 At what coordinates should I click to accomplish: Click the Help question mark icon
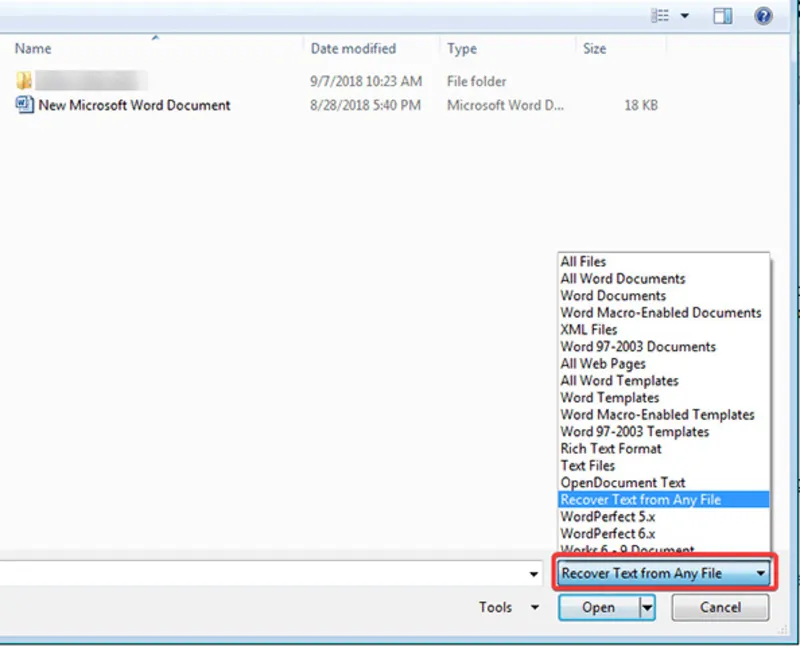click(x=763, y=16)
